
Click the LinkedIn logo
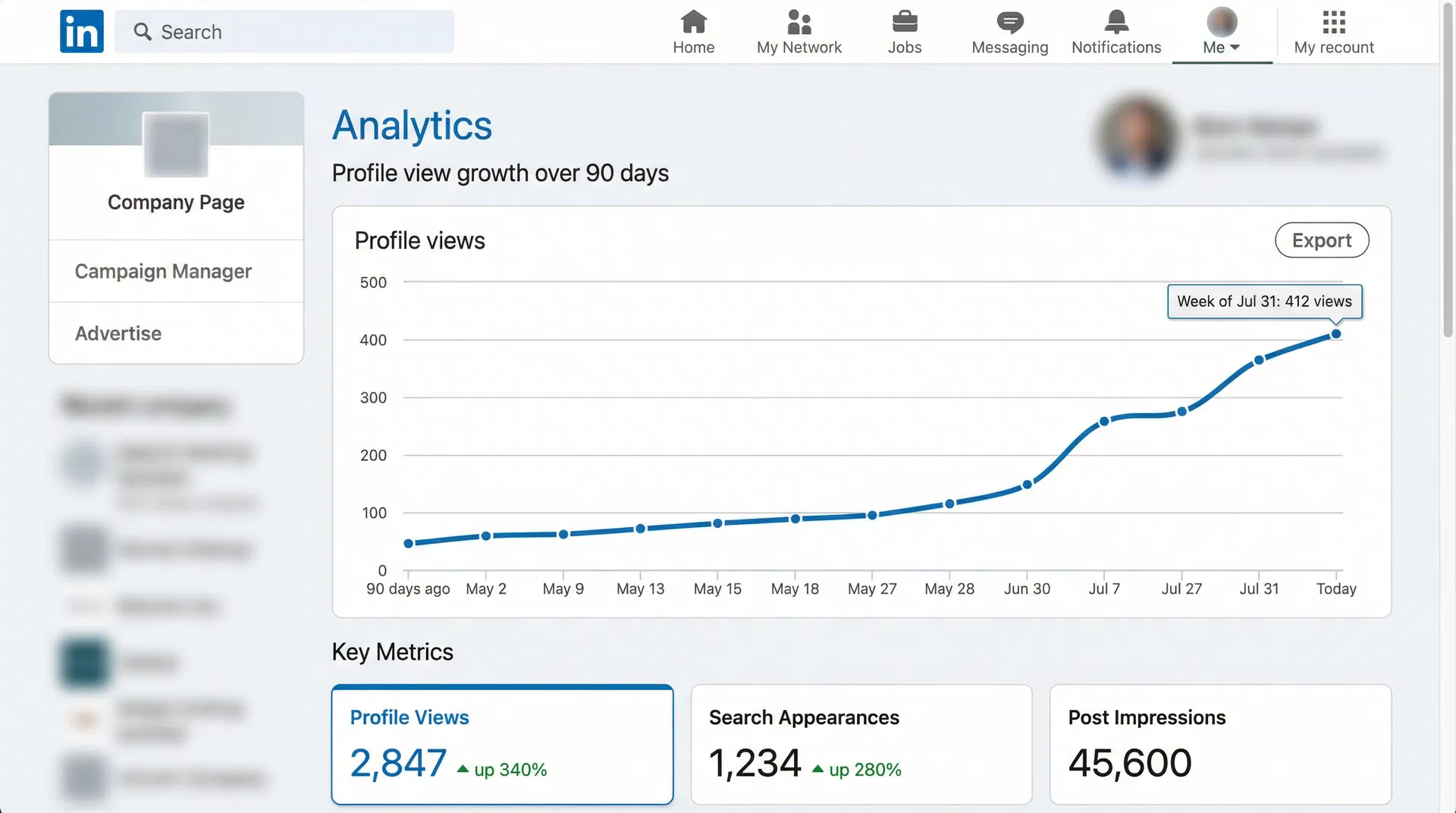click(81, 31)
